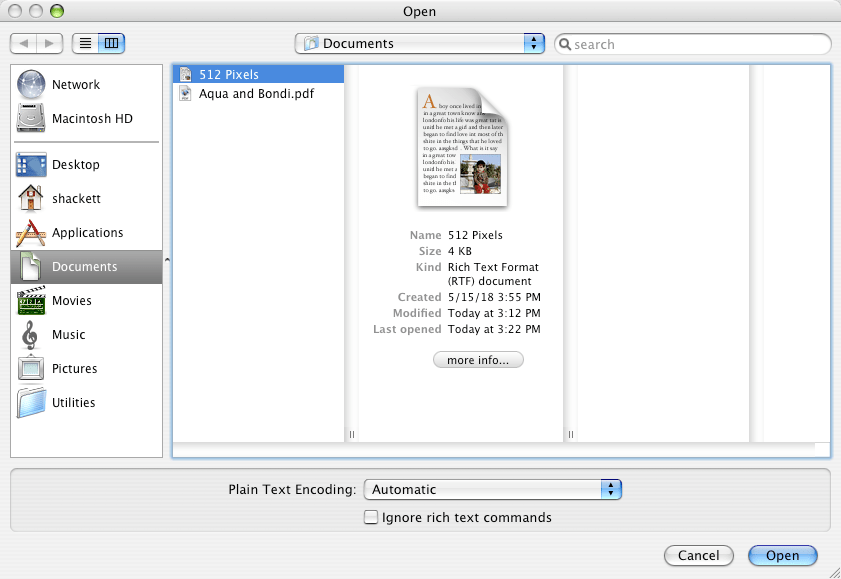Viewport: 841px width, 579px height.
Task: Switch to column view
Action: (x=112, y=43)
